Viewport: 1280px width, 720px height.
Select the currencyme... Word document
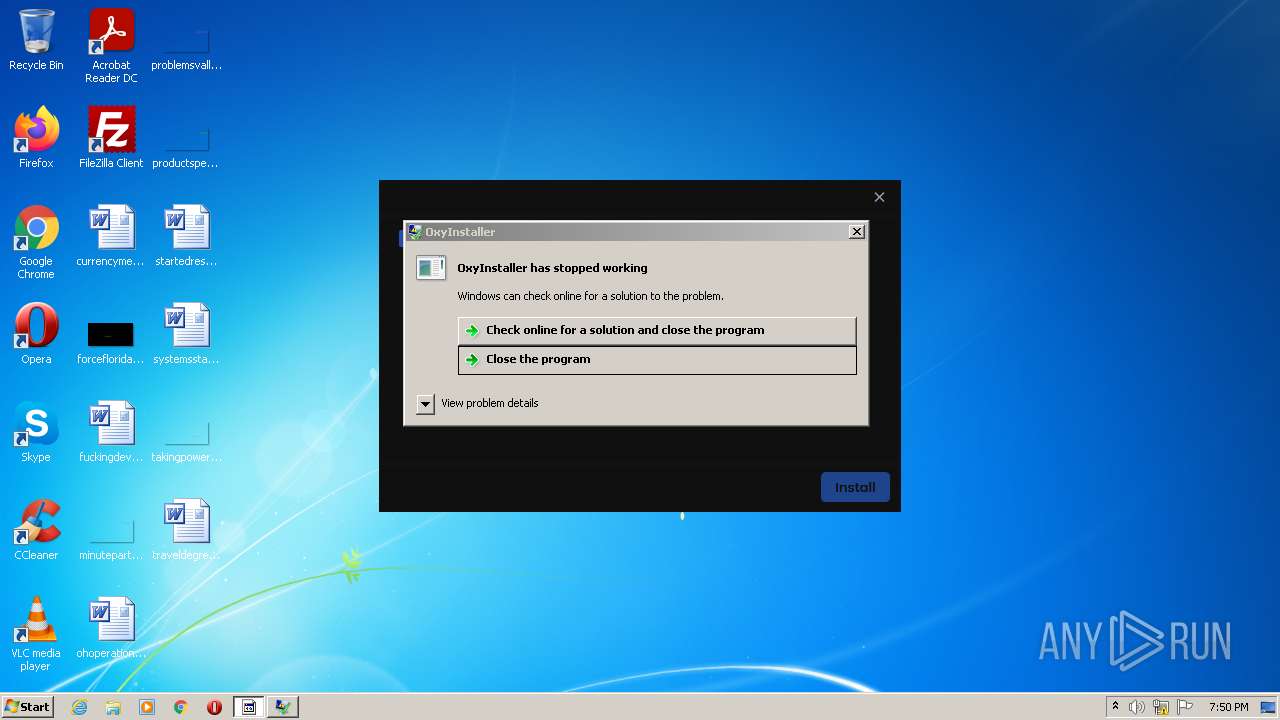coord(111,236)
